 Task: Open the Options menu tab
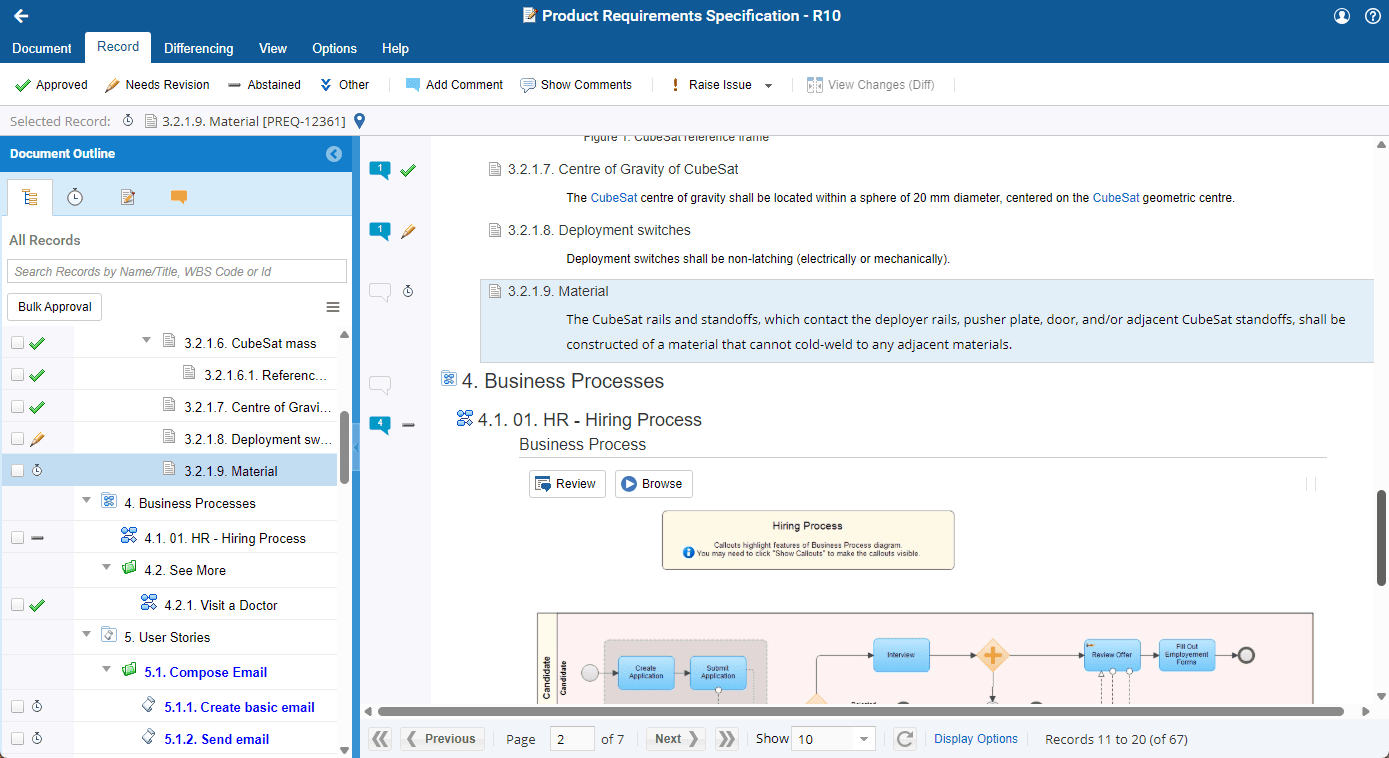point(334,48)
